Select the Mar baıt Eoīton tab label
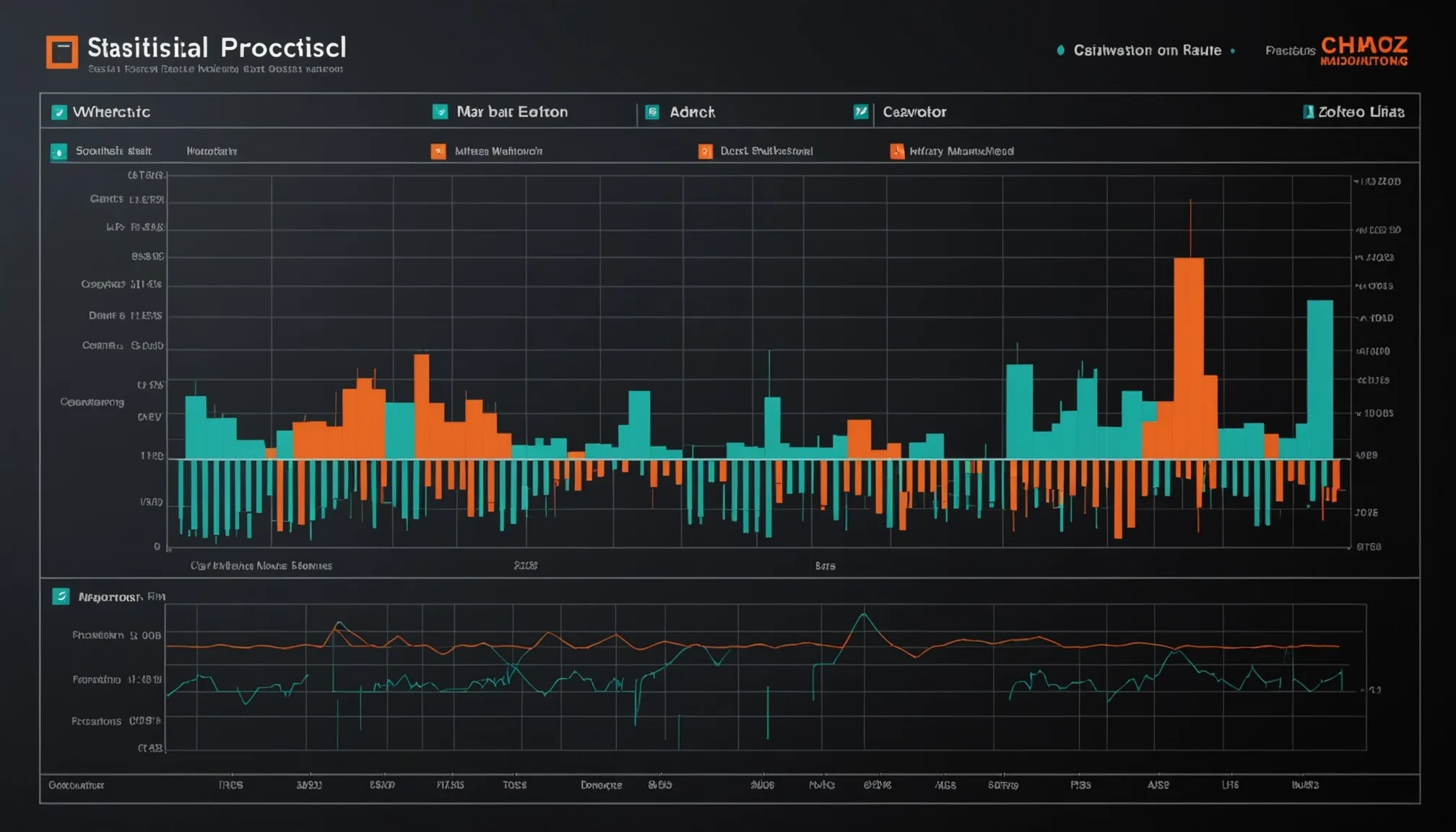The width and height of the screenshot is (1456, 832). click(512, 112)
